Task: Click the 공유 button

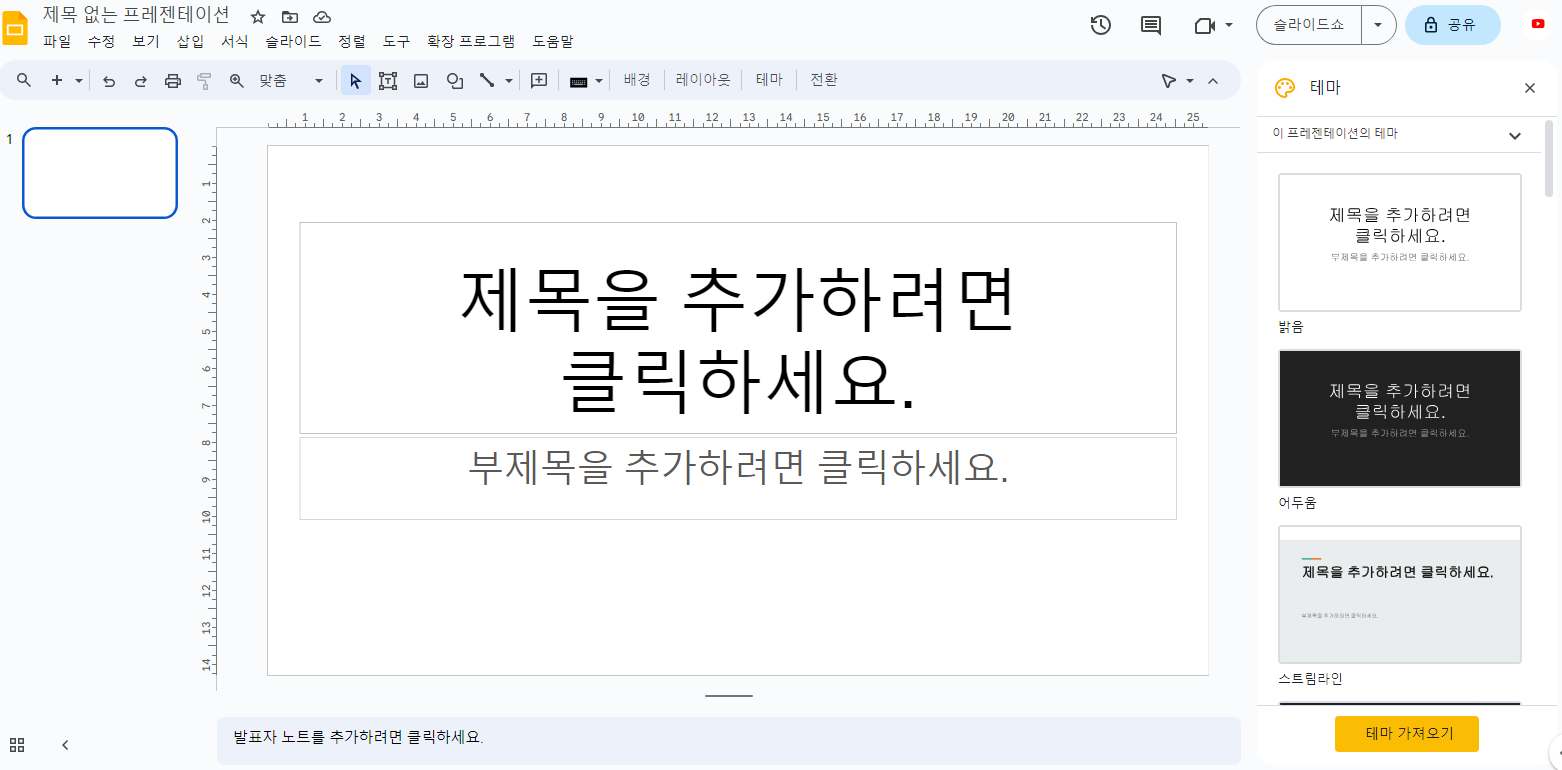Action: tap(1452, 25)
